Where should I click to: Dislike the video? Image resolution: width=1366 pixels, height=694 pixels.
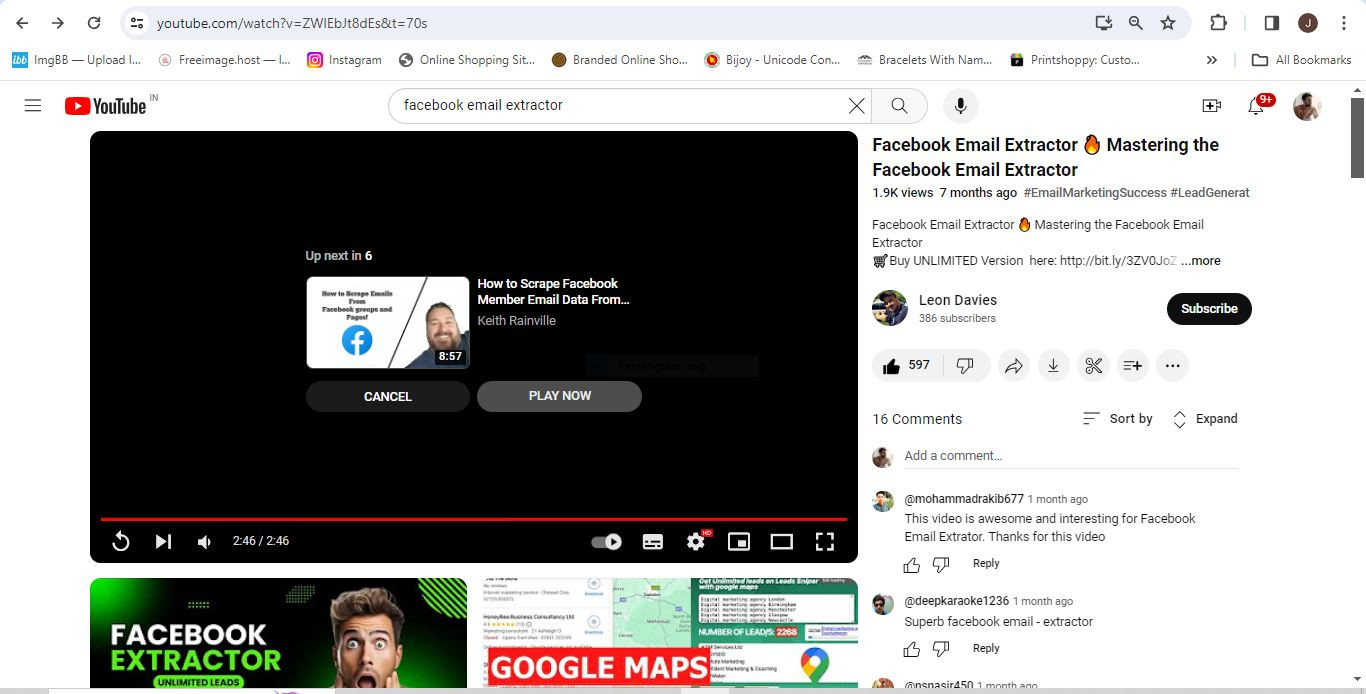click(966, 366)
